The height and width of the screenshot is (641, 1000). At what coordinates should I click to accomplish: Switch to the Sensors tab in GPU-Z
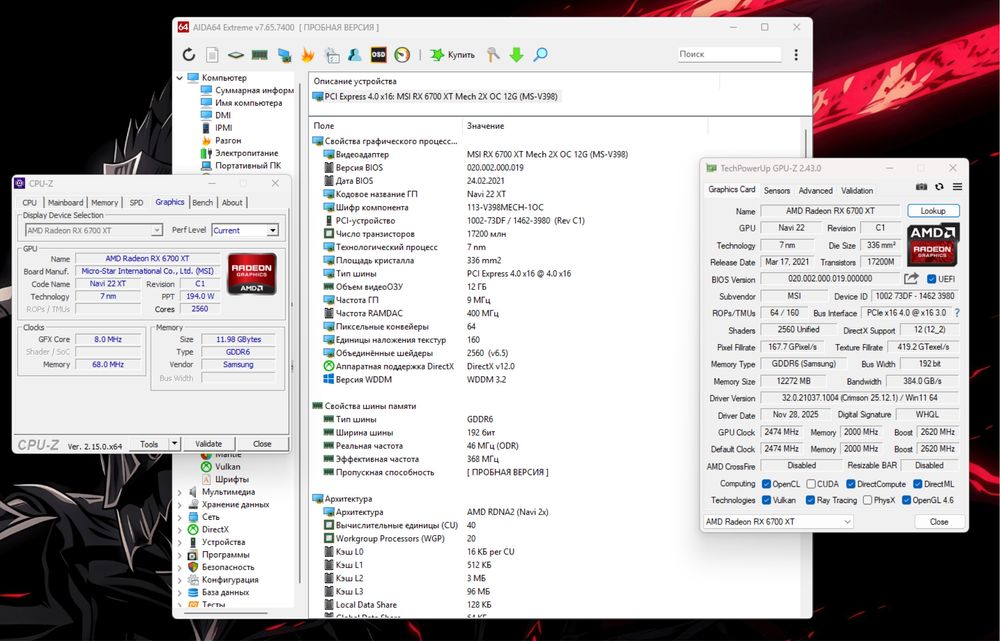[777, 190]
